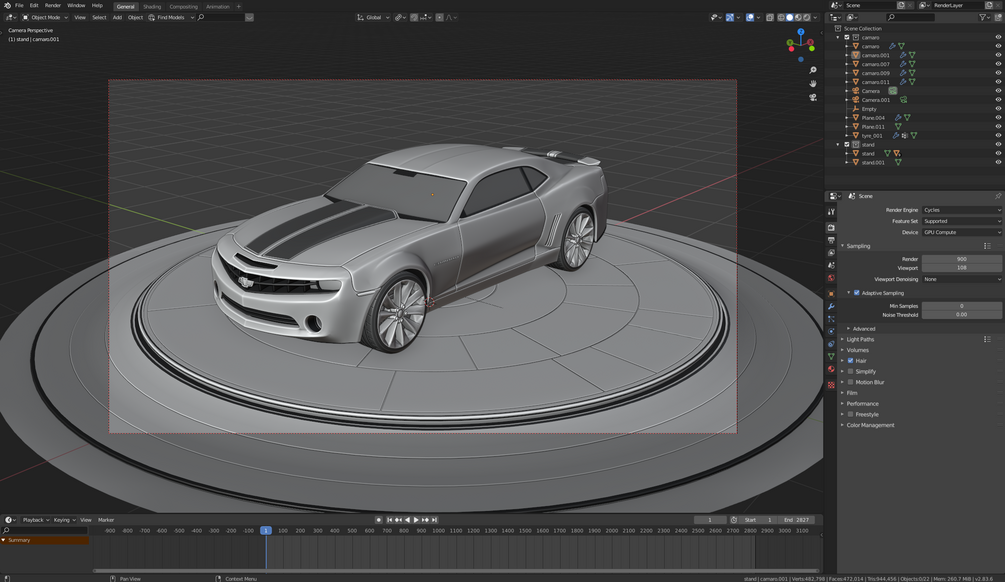
Task: Expand the Performance panel
Action: tap(862, 404)
